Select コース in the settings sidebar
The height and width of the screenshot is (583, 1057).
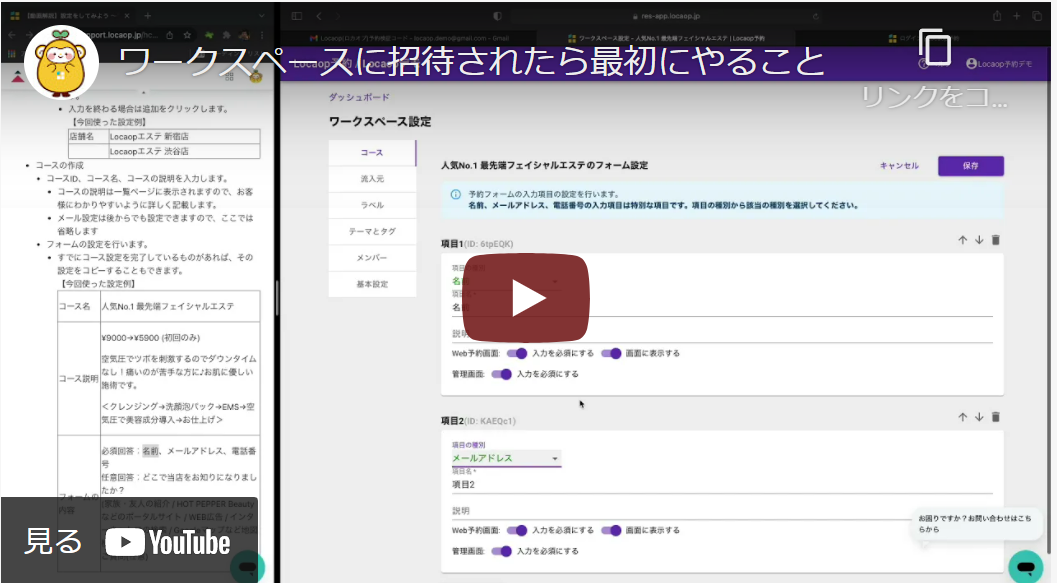point(371,152)
